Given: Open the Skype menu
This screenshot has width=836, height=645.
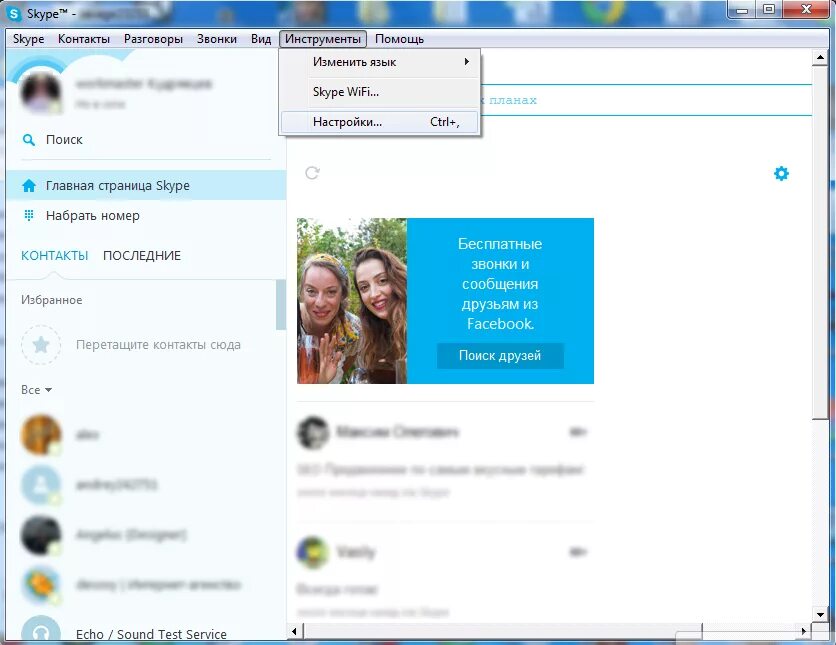Looking at the screenshot, I should pos(29,39).
